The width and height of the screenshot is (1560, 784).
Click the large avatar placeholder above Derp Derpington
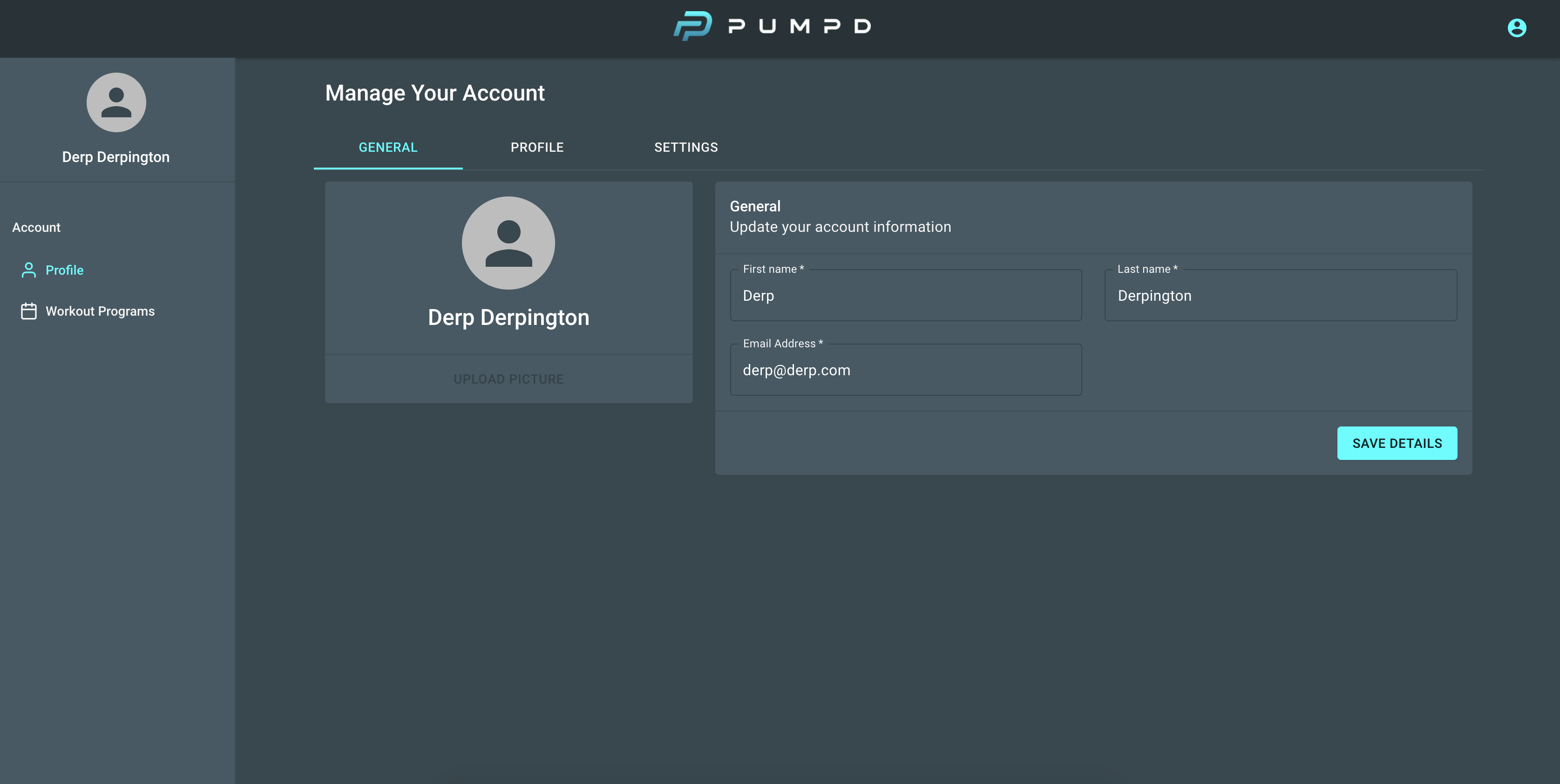click(x=508, y=243)
